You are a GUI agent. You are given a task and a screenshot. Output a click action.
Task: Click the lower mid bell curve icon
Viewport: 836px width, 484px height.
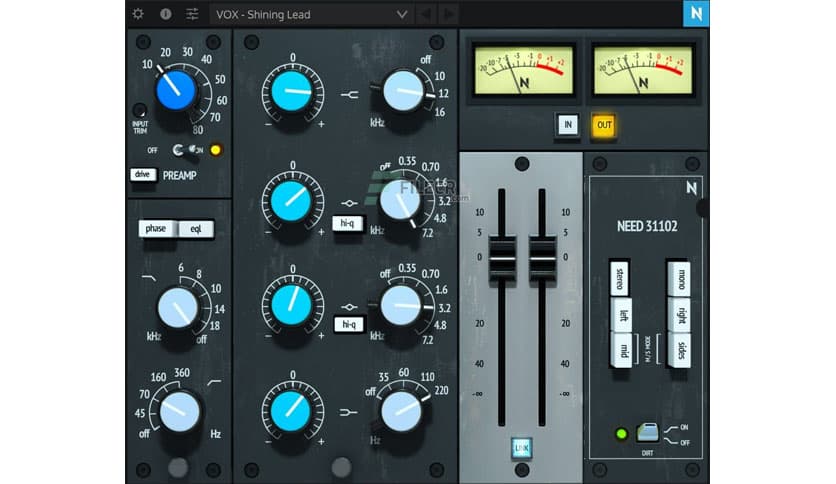coord(349,307)
